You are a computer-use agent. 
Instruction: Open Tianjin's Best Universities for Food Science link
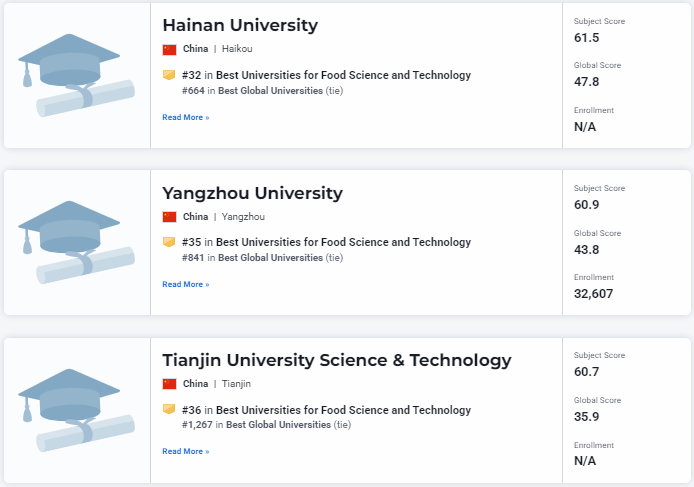[x=343, y=410]
